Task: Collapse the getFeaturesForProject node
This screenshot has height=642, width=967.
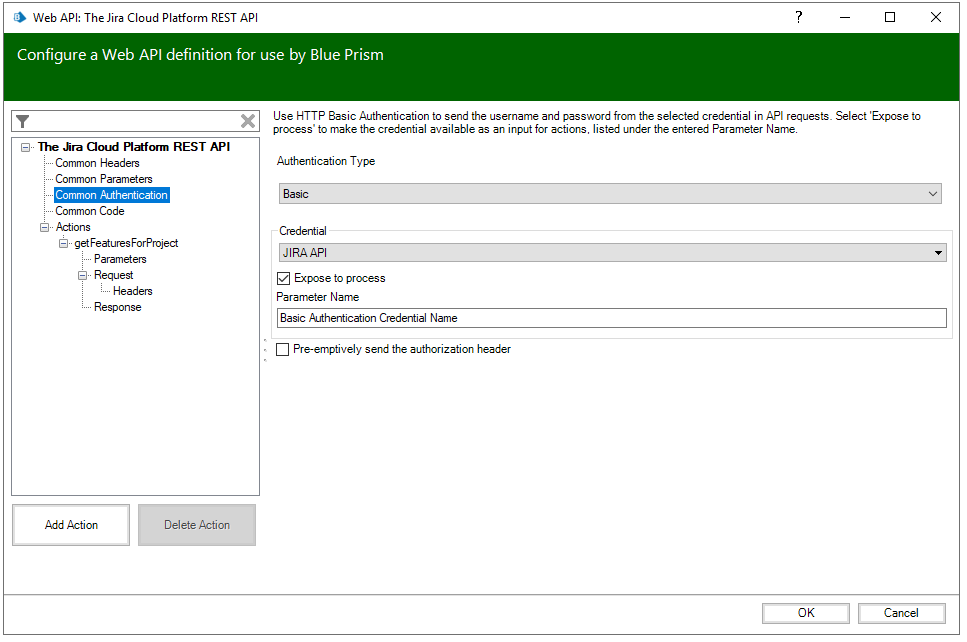Action: coord(64,243)
